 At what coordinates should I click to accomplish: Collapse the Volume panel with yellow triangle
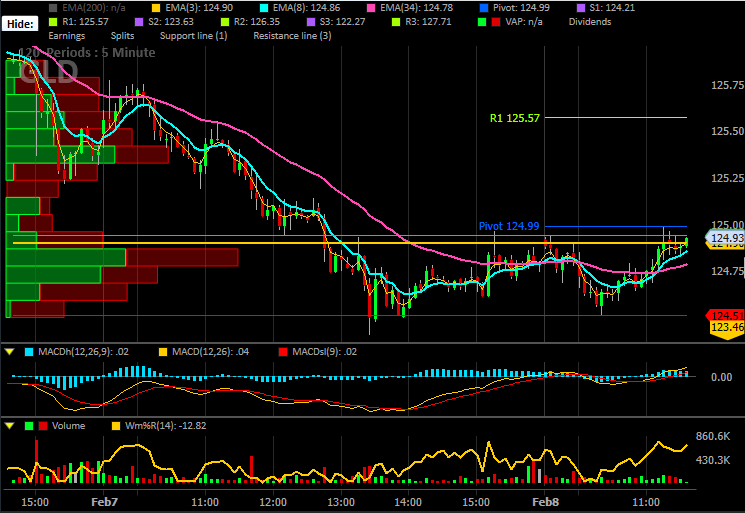(9, 426)
